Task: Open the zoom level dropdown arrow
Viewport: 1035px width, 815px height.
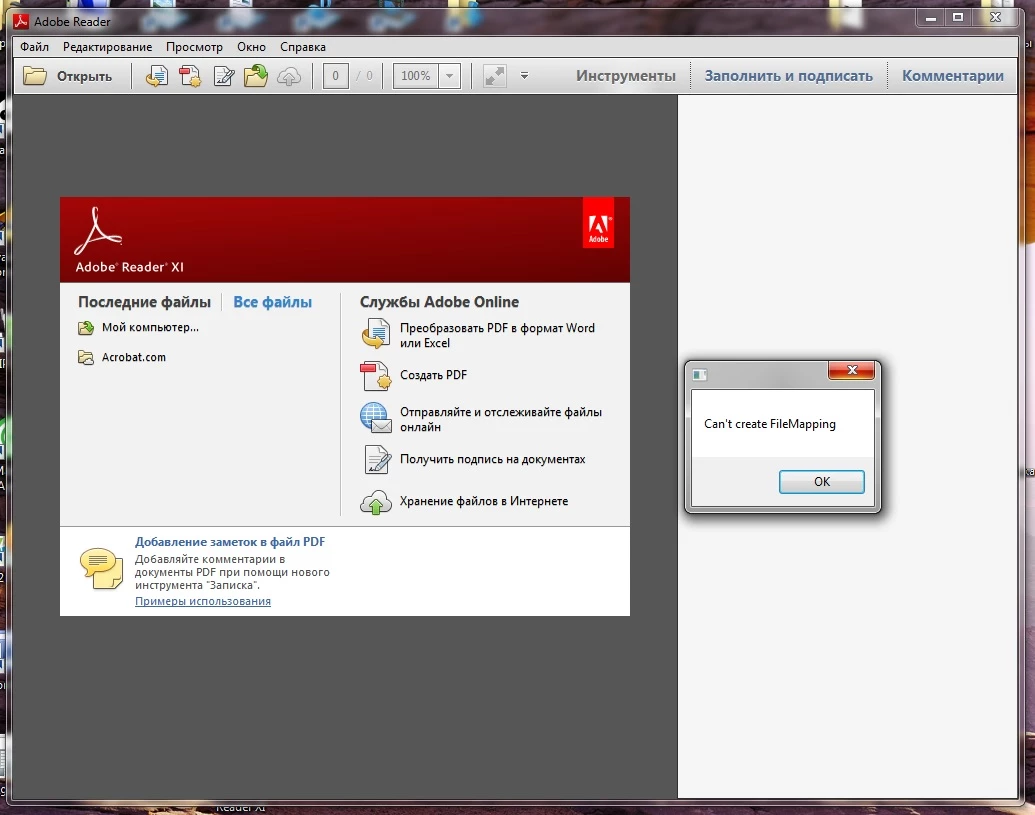Action: pos(450,76)
